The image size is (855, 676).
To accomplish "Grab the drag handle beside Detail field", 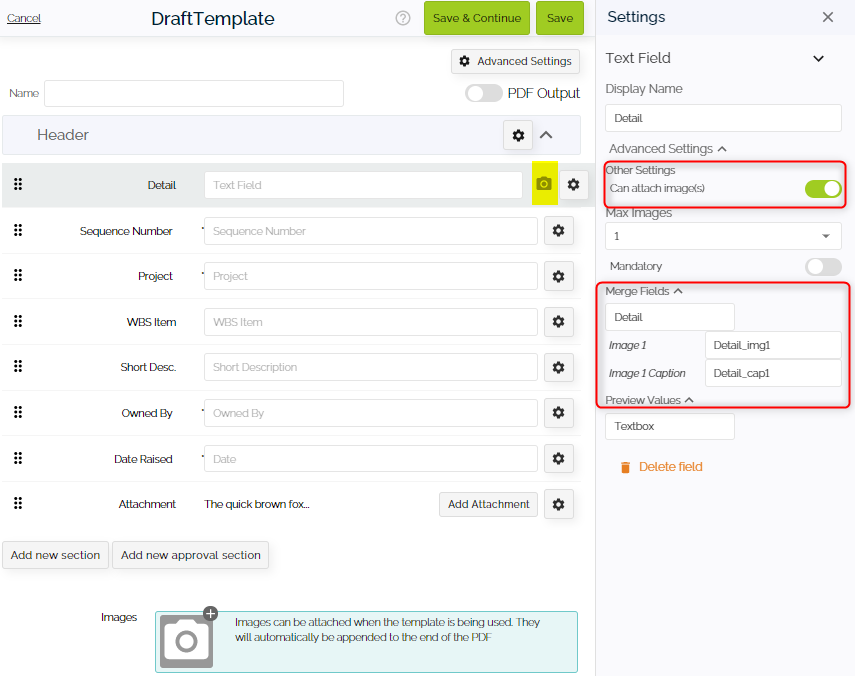I will [x=18, y=184].
